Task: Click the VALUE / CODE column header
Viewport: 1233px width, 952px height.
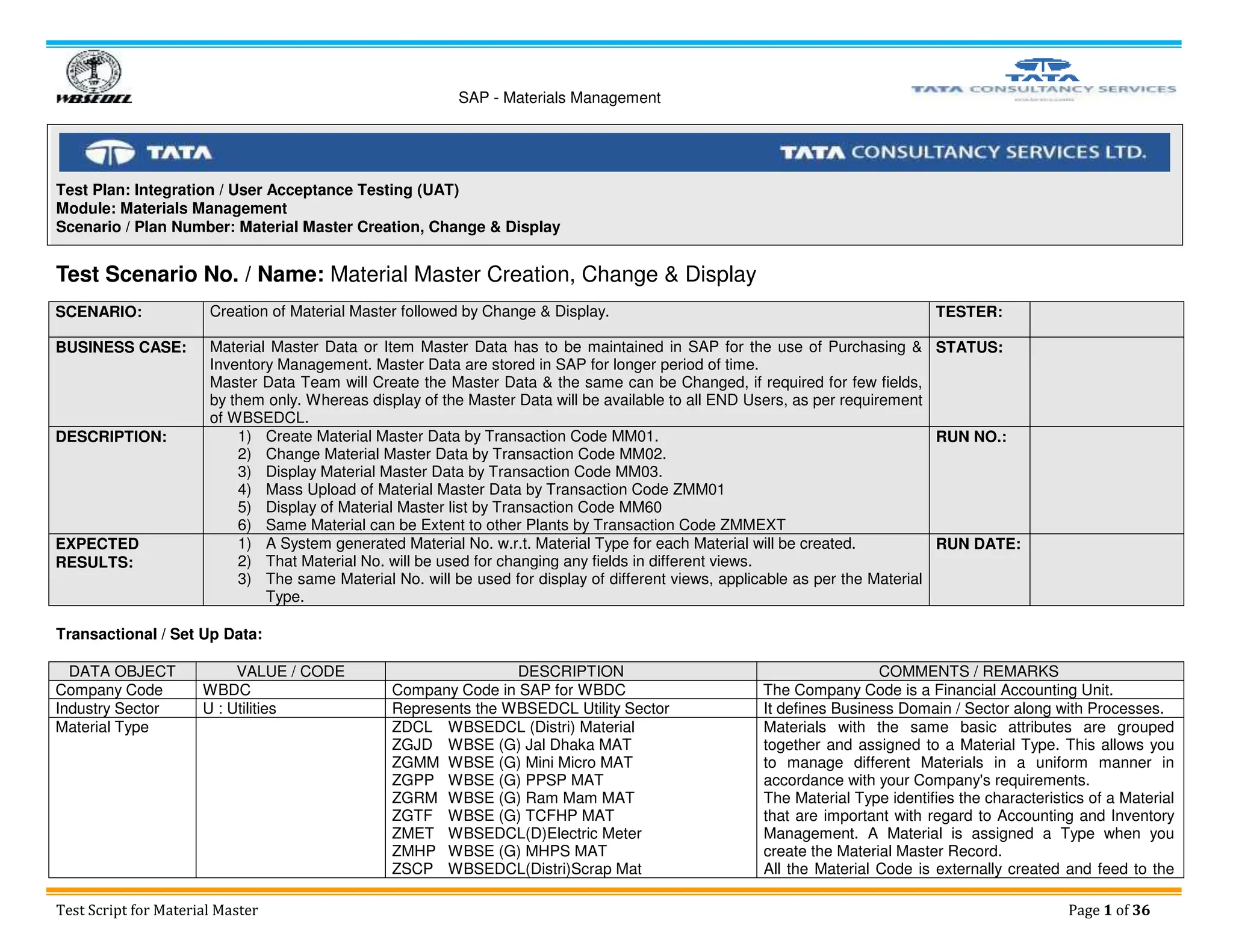Action: point(290,671)
